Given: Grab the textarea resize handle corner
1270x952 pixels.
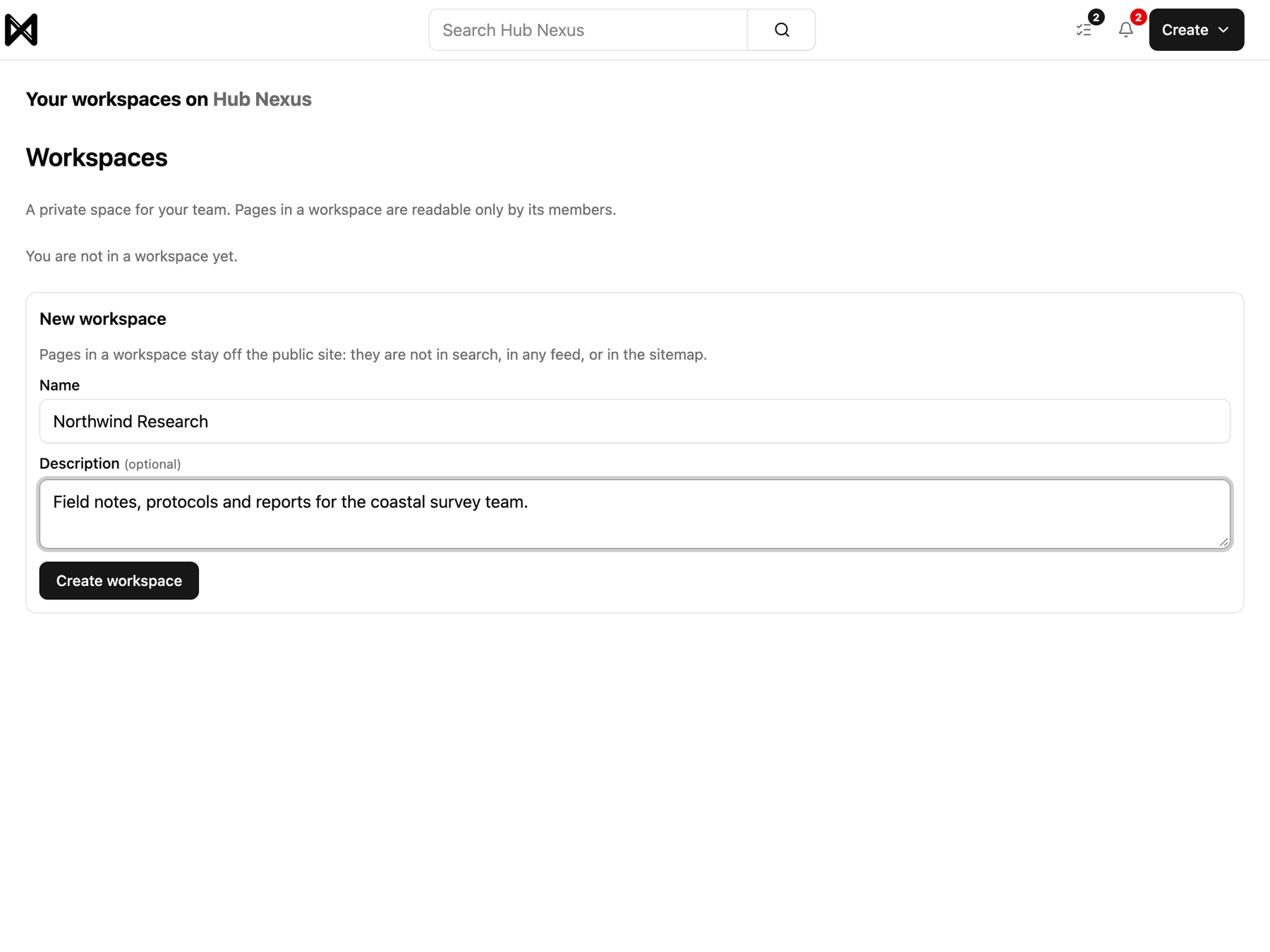Looking at the screenshot, I should tap(1223, 542).
